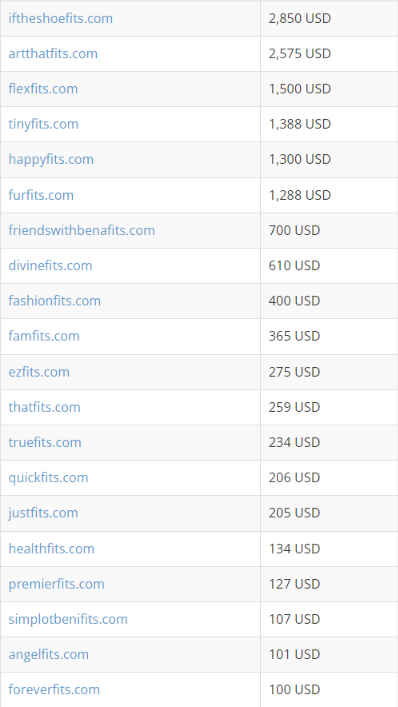Open the artthatfits.com domain link
The image size is (398, 707).
pos(53,54)
